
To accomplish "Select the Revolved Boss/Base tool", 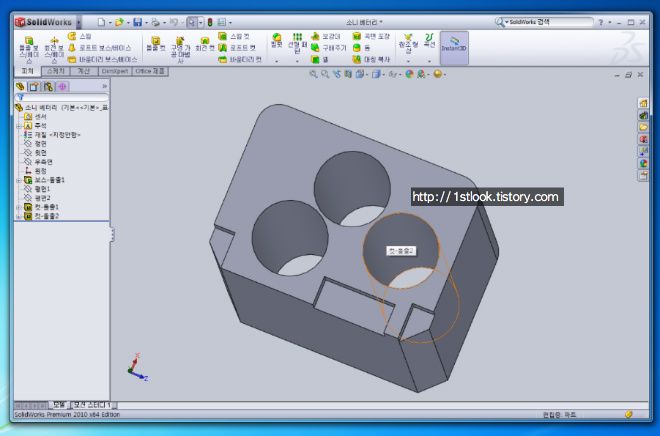I will click(54, 50).
